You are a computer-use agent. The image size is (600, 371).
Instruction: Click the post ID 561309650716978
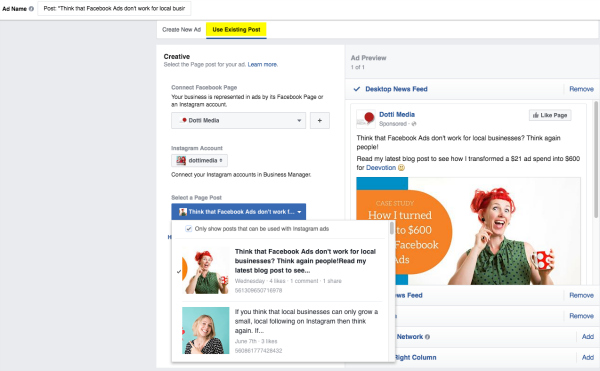click(x=258, y=291)
